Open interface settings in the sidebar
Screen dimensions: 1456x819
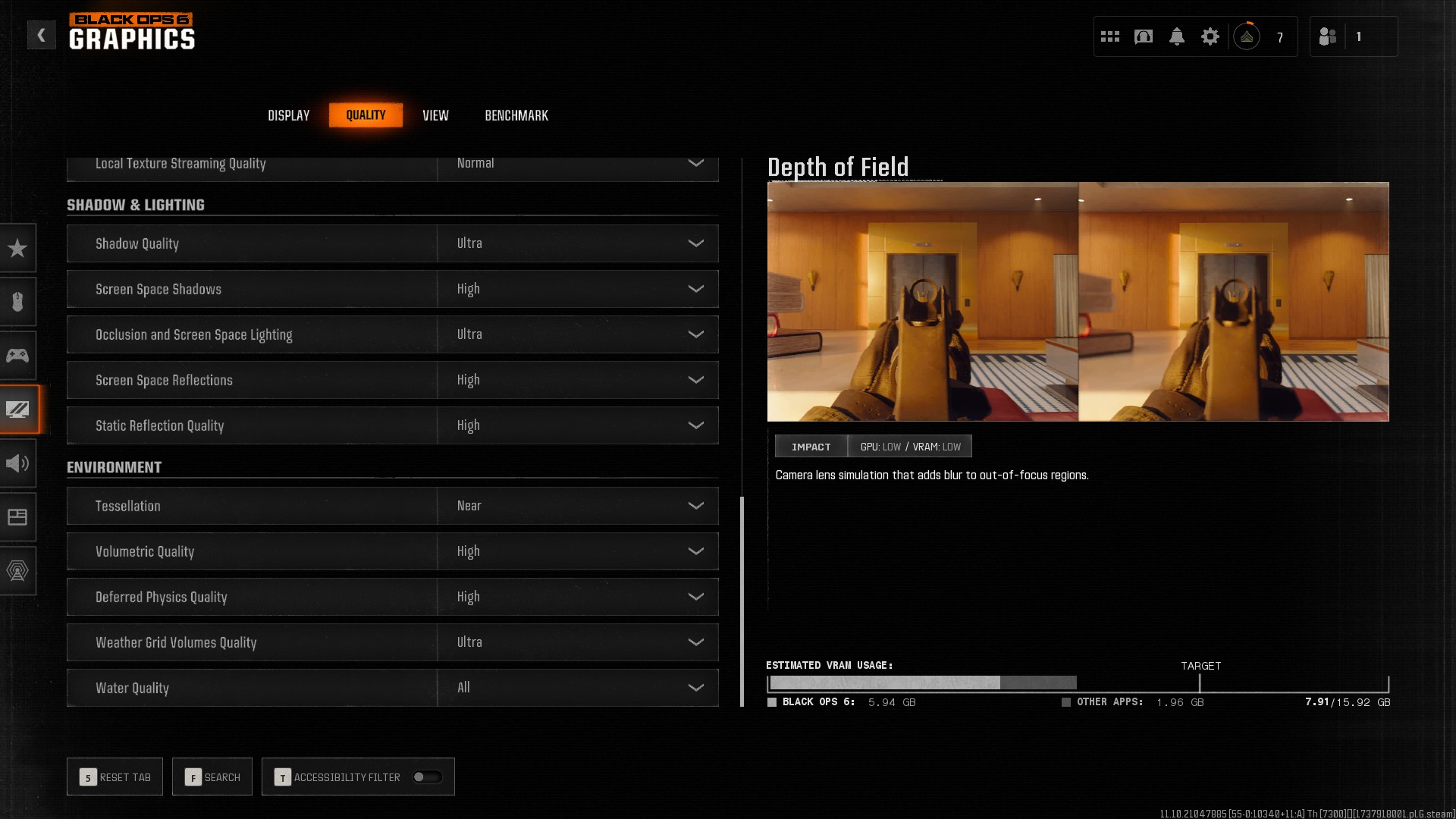(17, 517)
